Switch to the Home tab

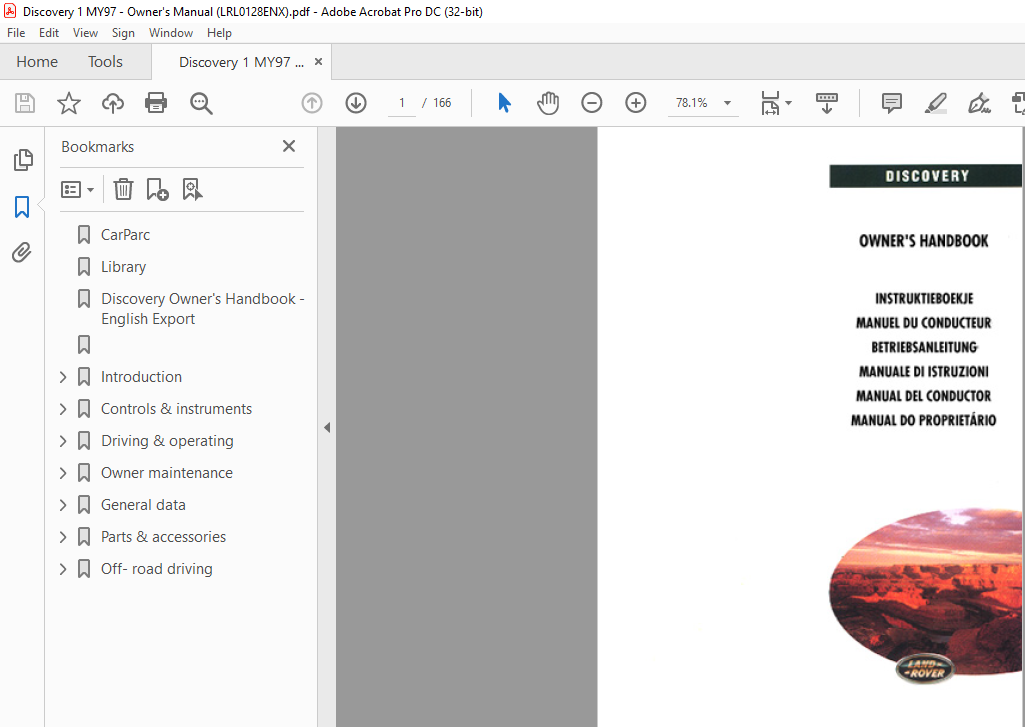pyautogui.click(x=37, y=61)
